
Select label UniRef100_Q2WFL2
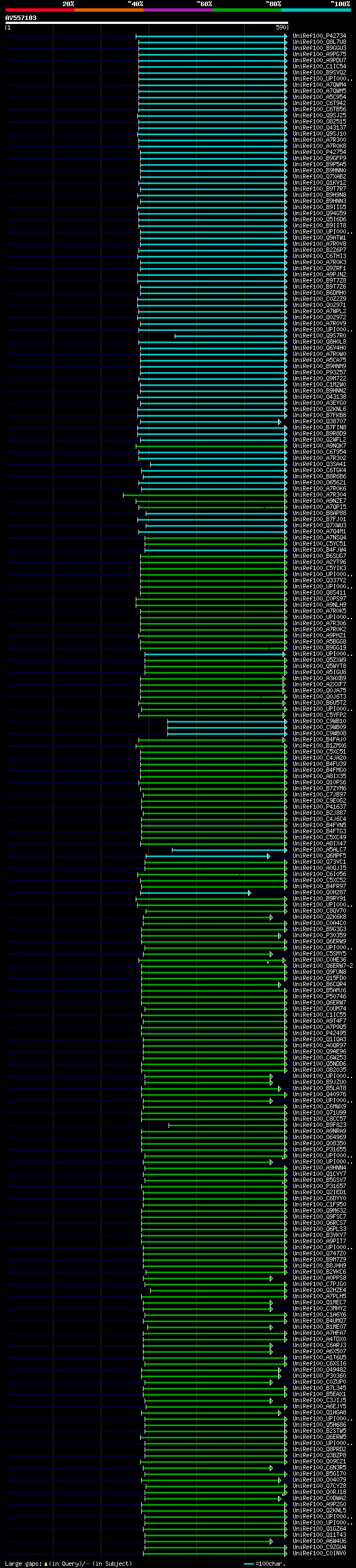(x=319, y=439)
